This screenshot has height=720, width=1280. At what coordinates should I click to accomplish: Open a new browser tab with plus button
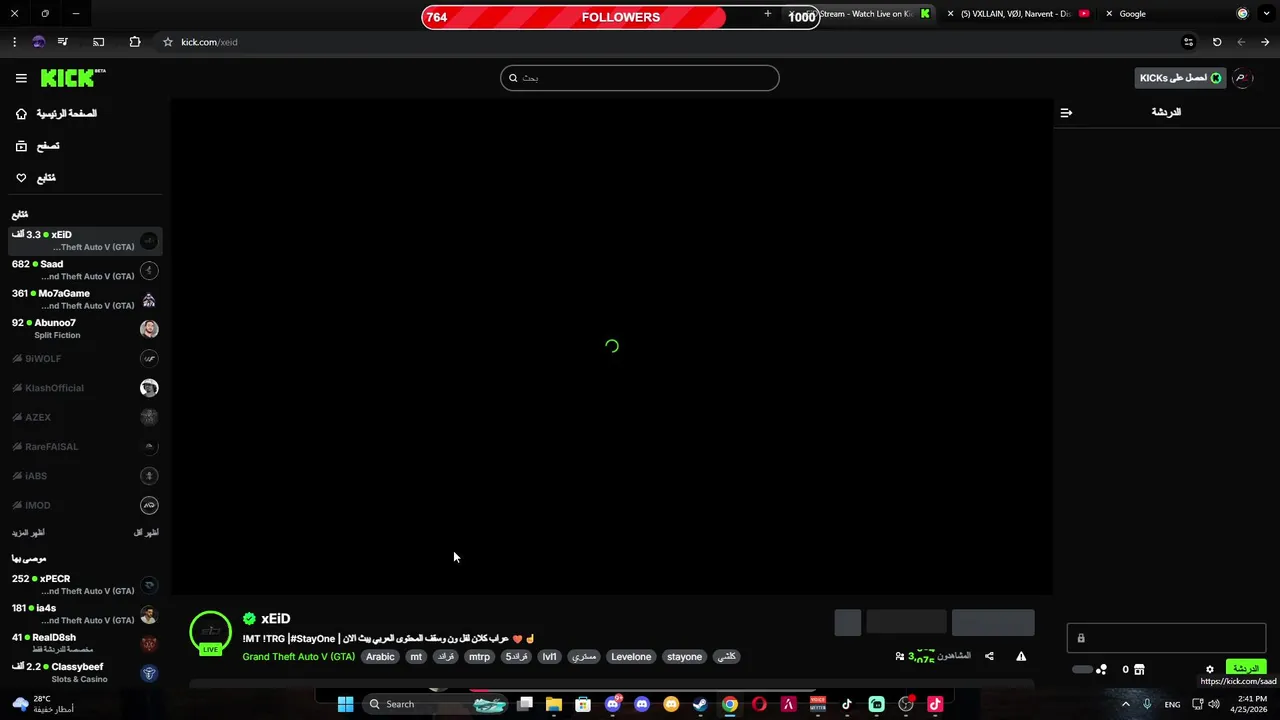768,13
